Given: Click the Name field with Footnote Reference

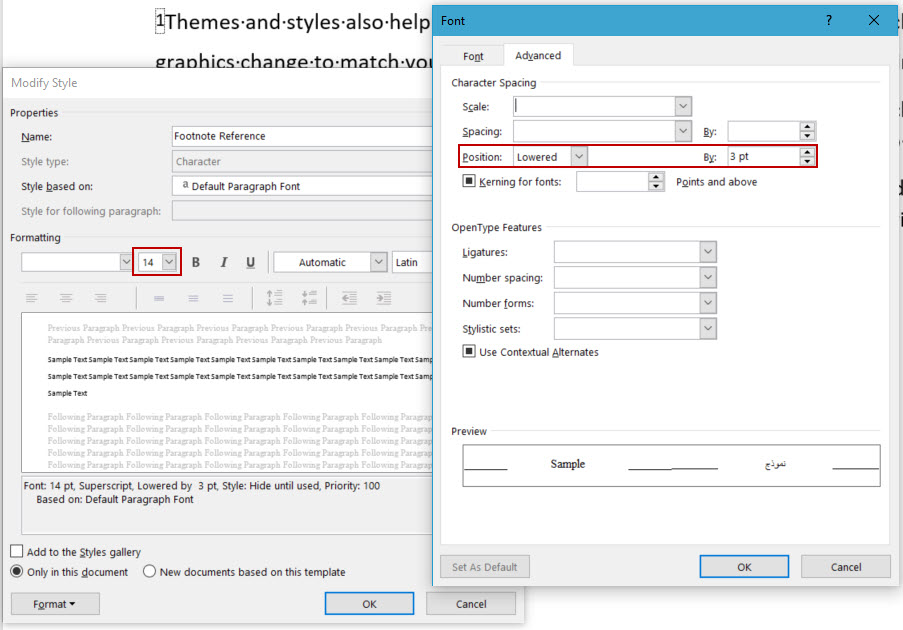Looking at the screenshot, I should click(302, 136).
